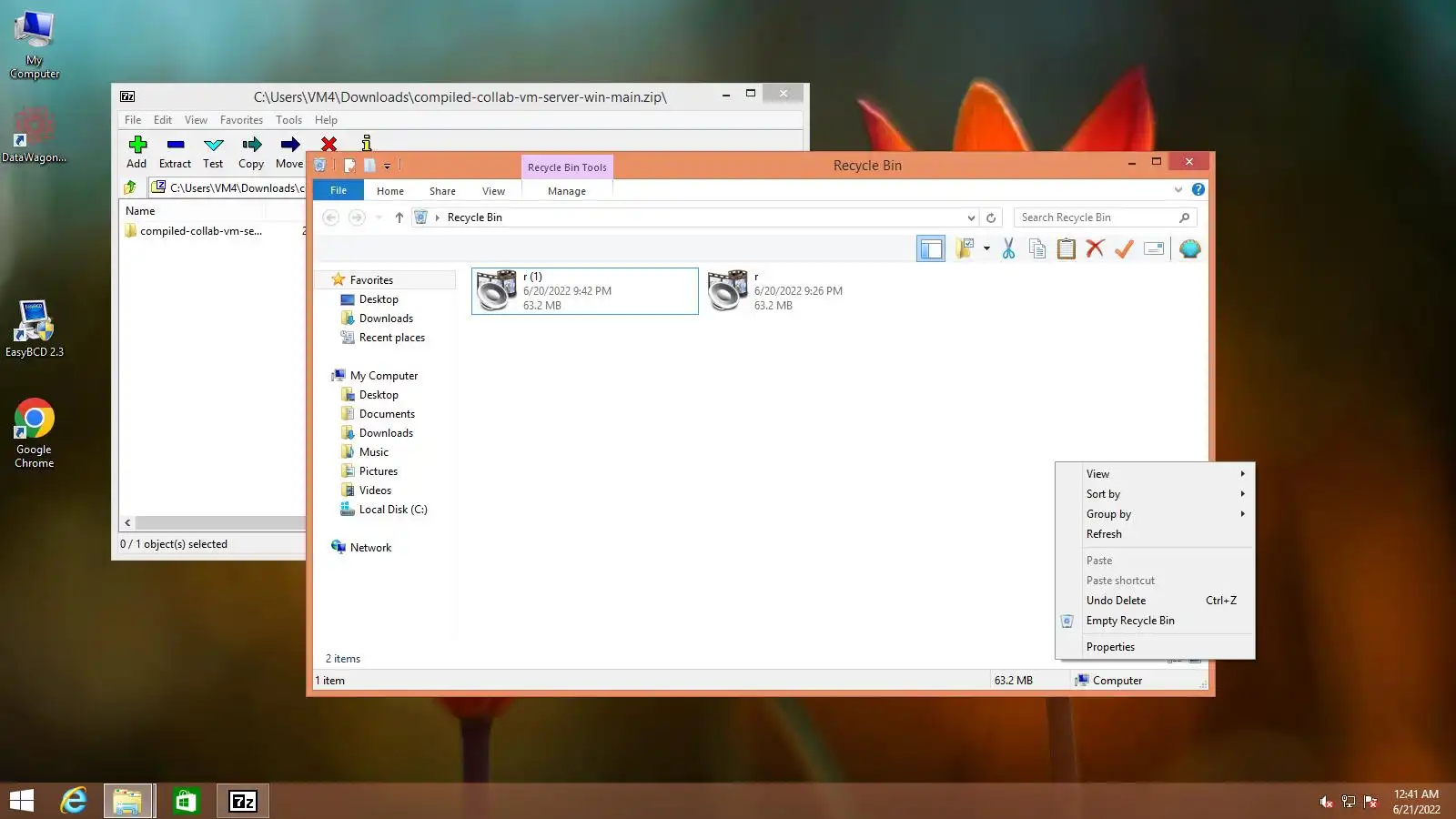Click the Add button in 7-Zip toolbar
The width and height of the screenshot is (1456, 819).
[x=137, y=151]
